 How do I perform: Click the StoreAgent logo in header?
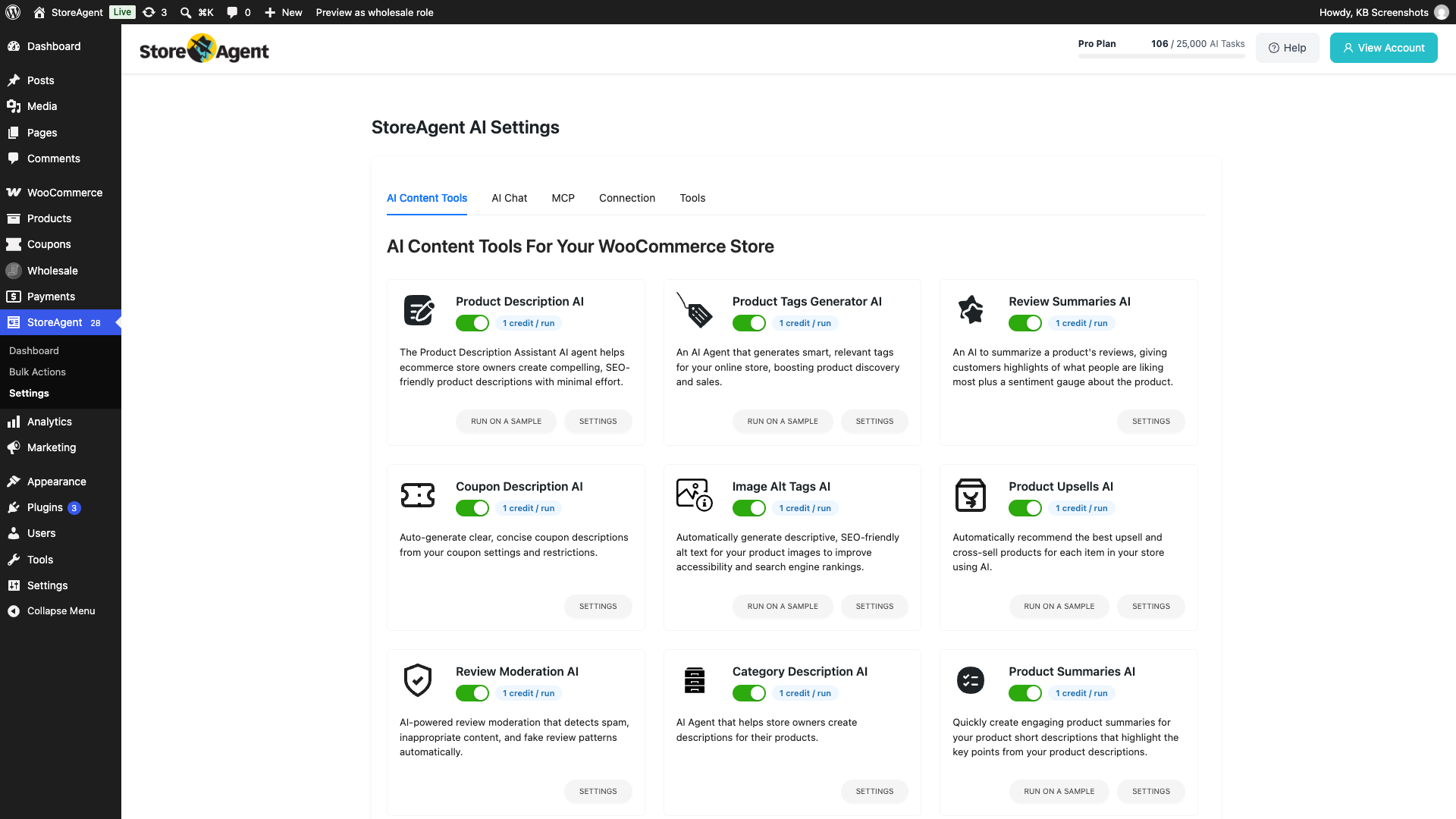pyautogui.click(x=204, y=49)
